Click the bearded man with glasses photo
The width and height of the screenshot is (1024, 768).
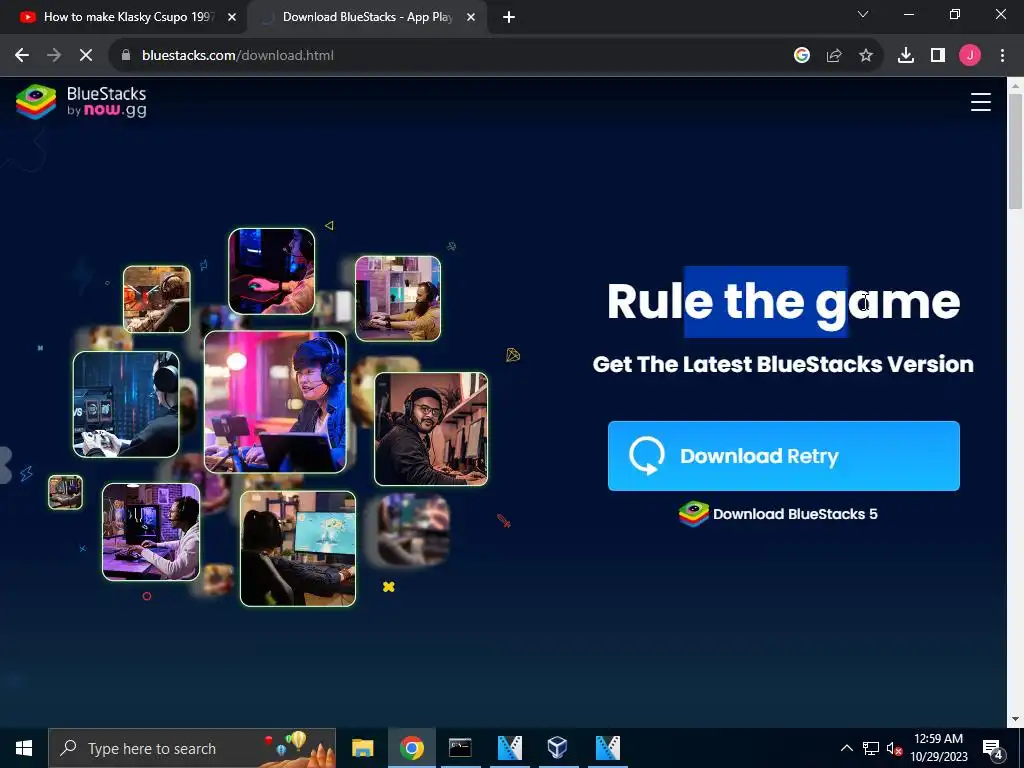431,429
